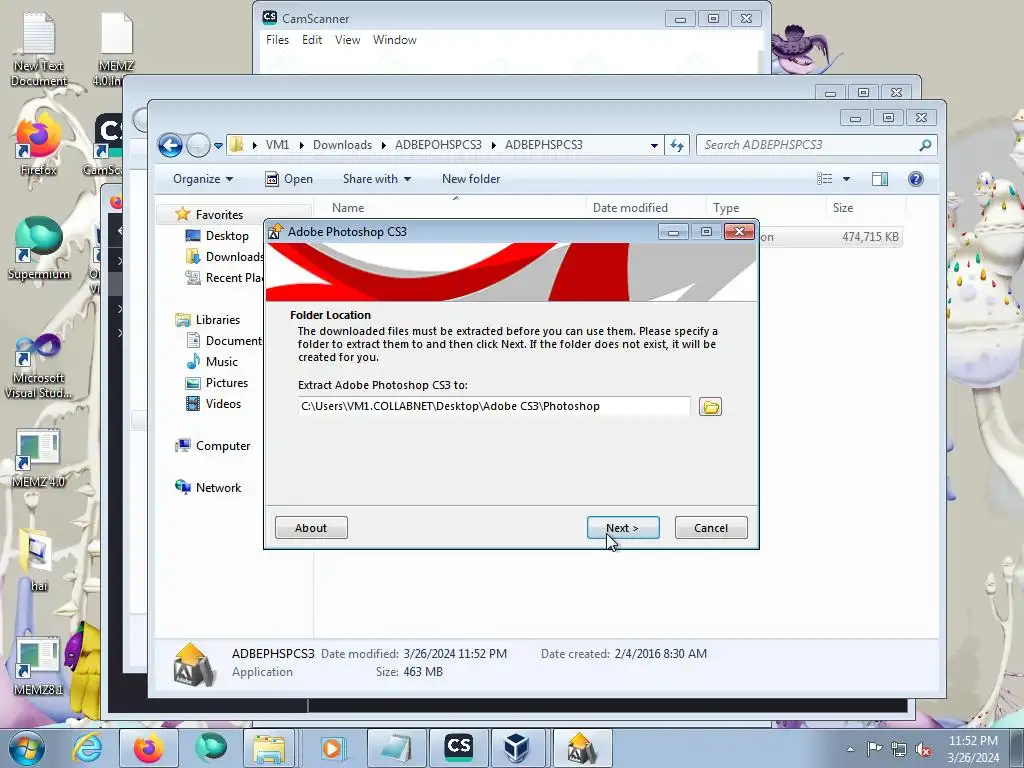The width and height of the screenshot is (1024, 768).
Task: Switch to CamScanner in the taskbar
Action: pos(458,748)
